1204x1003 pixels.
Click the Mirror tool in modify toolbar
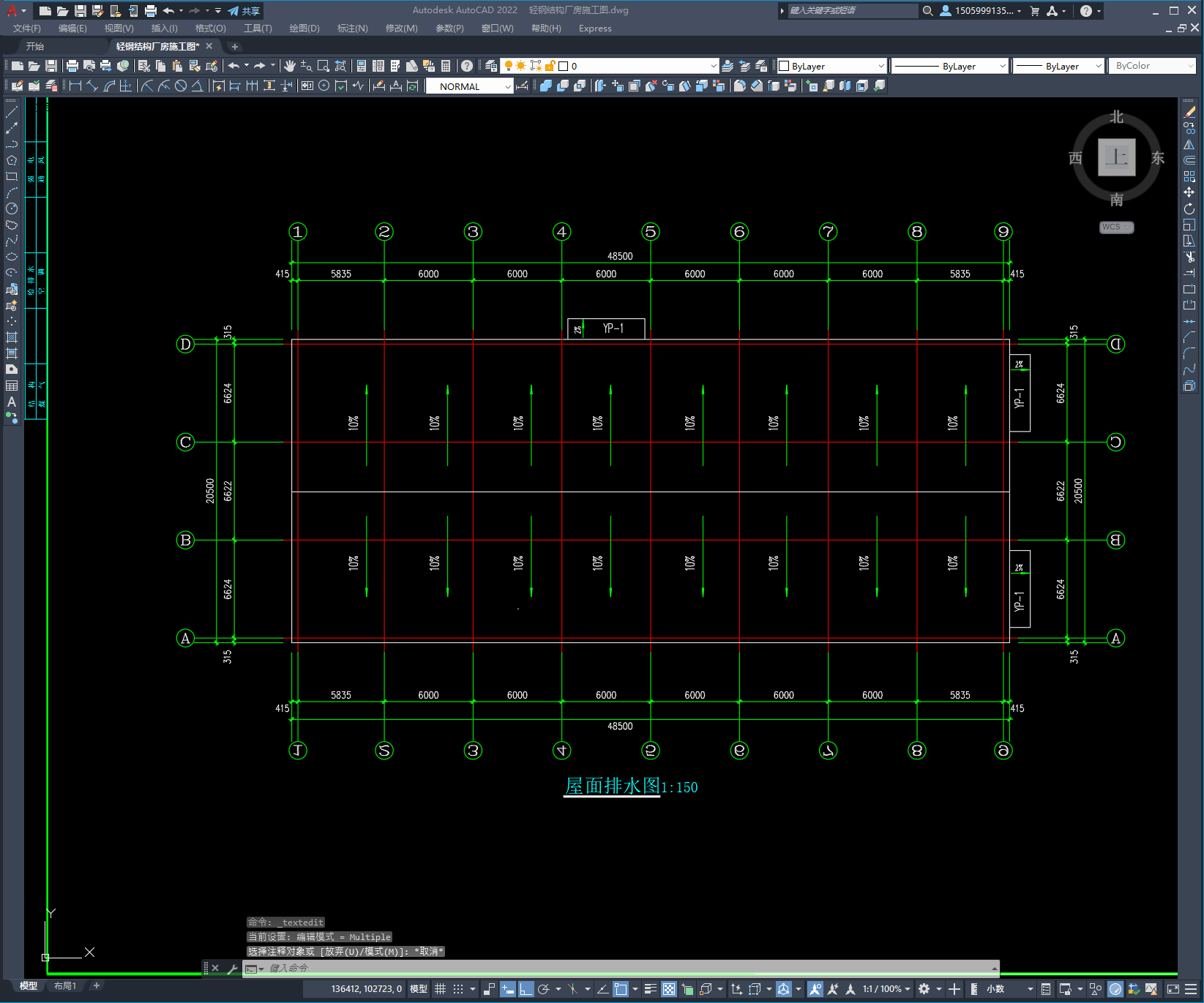point(1189,144)
